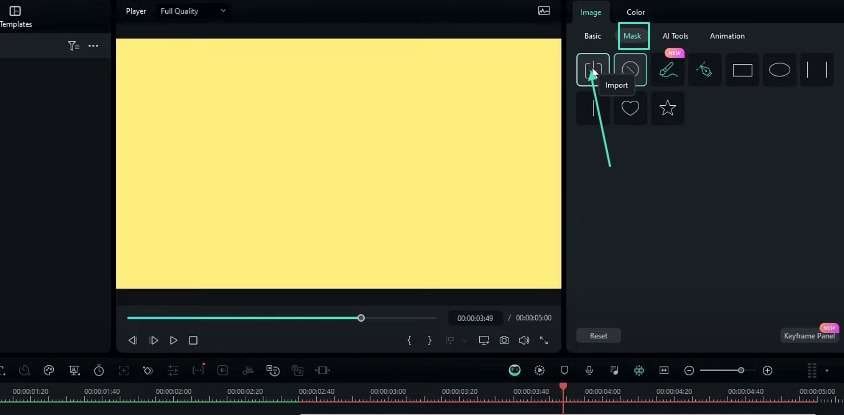Click the Import mask button
The image size is (844, 415).
click(593, 69)
